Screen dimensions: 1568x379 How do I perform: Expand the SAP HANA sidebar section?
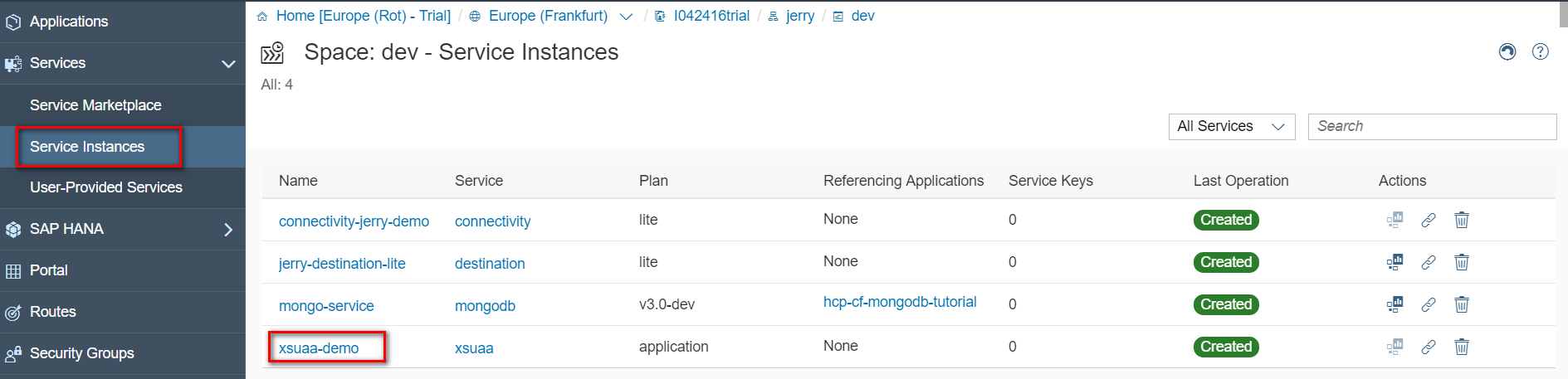tap(228, 229)
